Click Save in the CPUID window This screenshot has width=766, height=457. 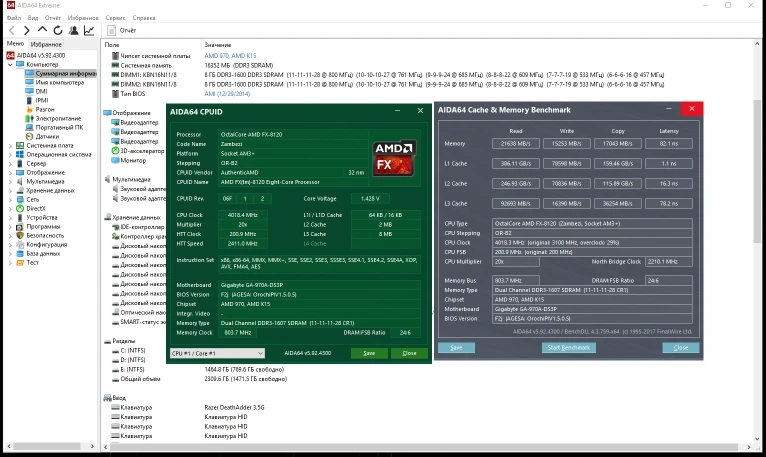[369, 353]
